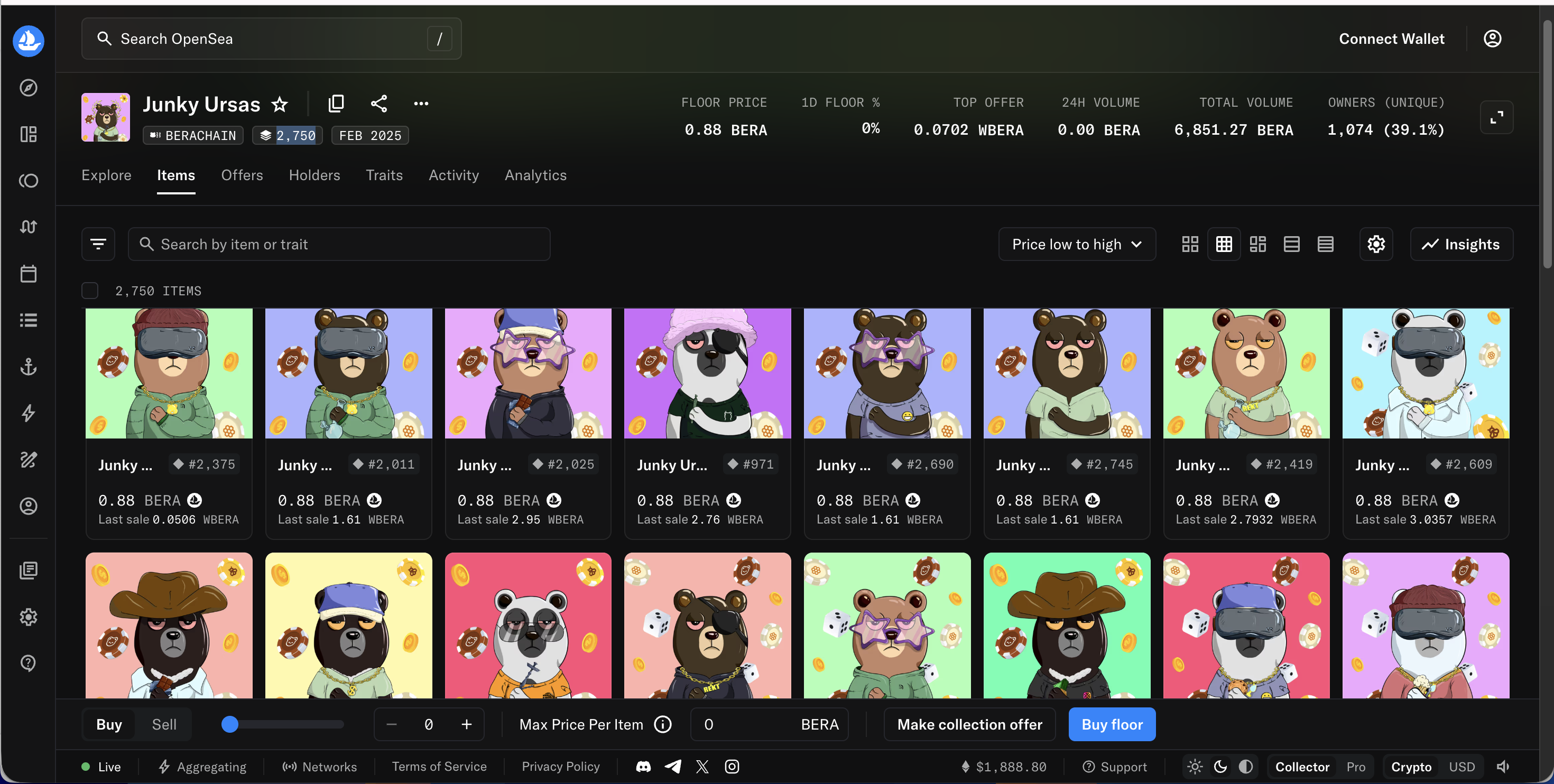Check the select-all 2,750 items checkbox
The height and width of the screenshot is (784, 1554).
pyautogui.click(x=90, y=291)
